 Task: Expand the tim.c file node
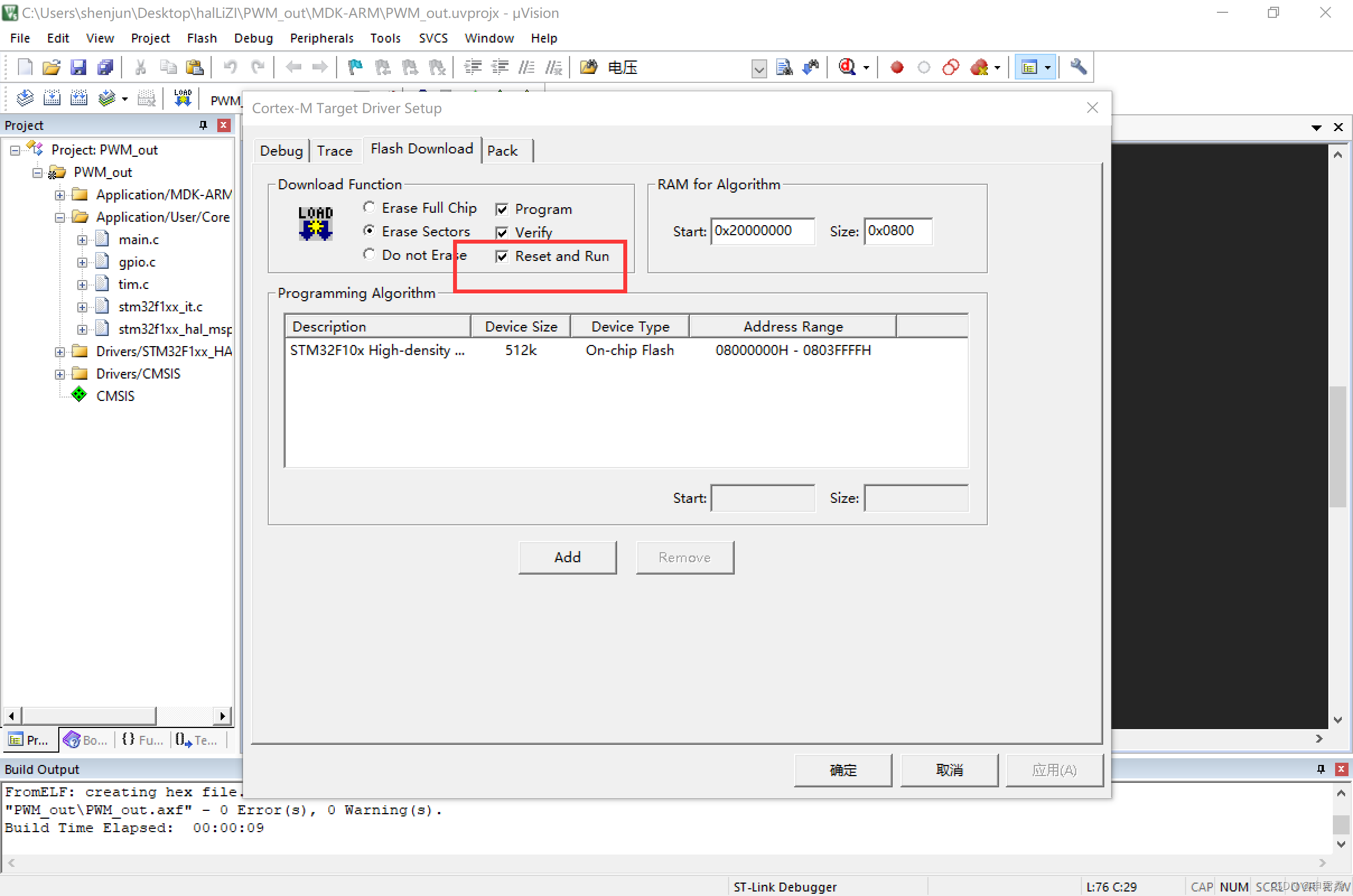click(x=82, y=284)
